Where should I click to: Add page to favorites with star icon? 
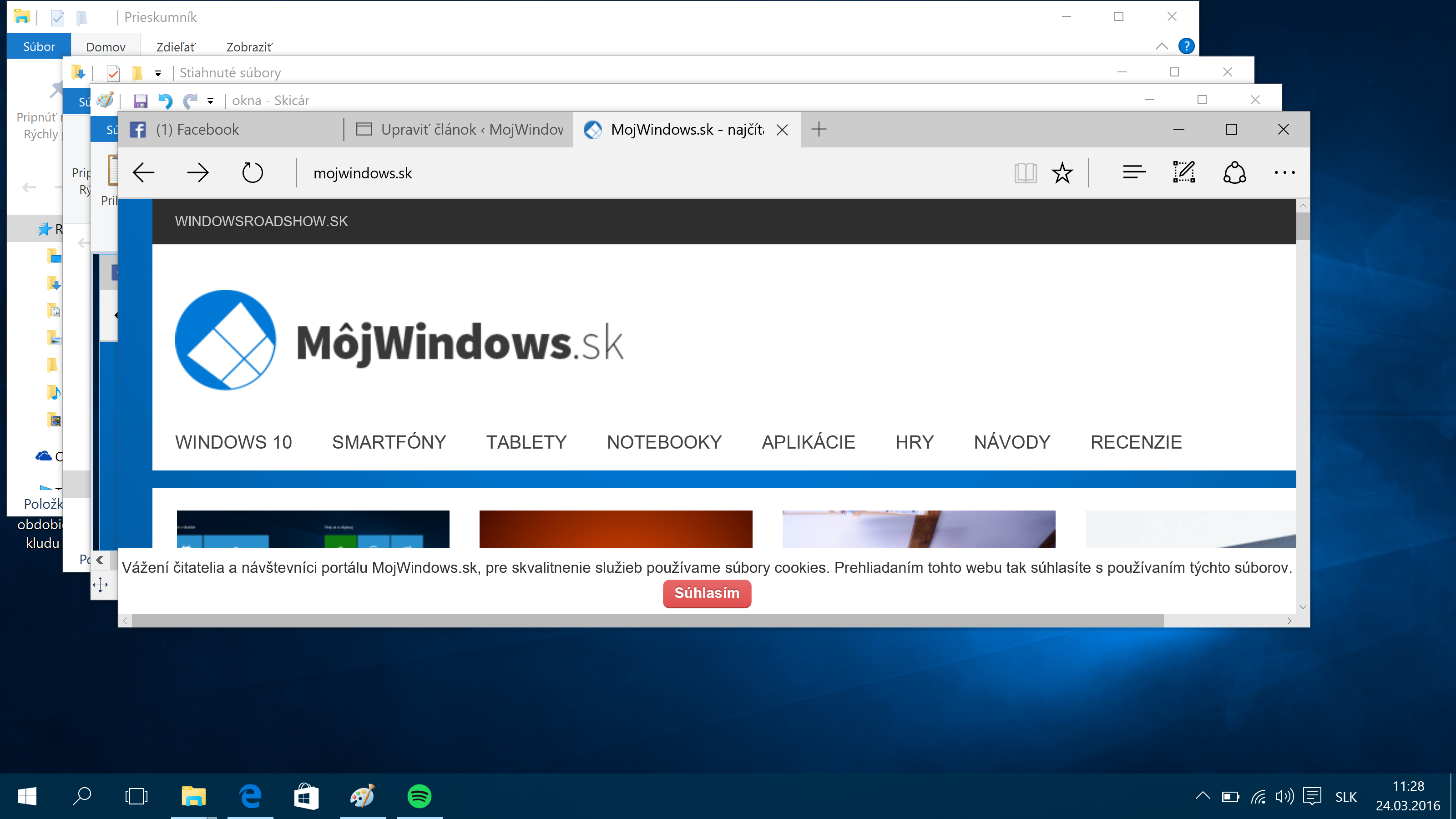pos(1062,173)
